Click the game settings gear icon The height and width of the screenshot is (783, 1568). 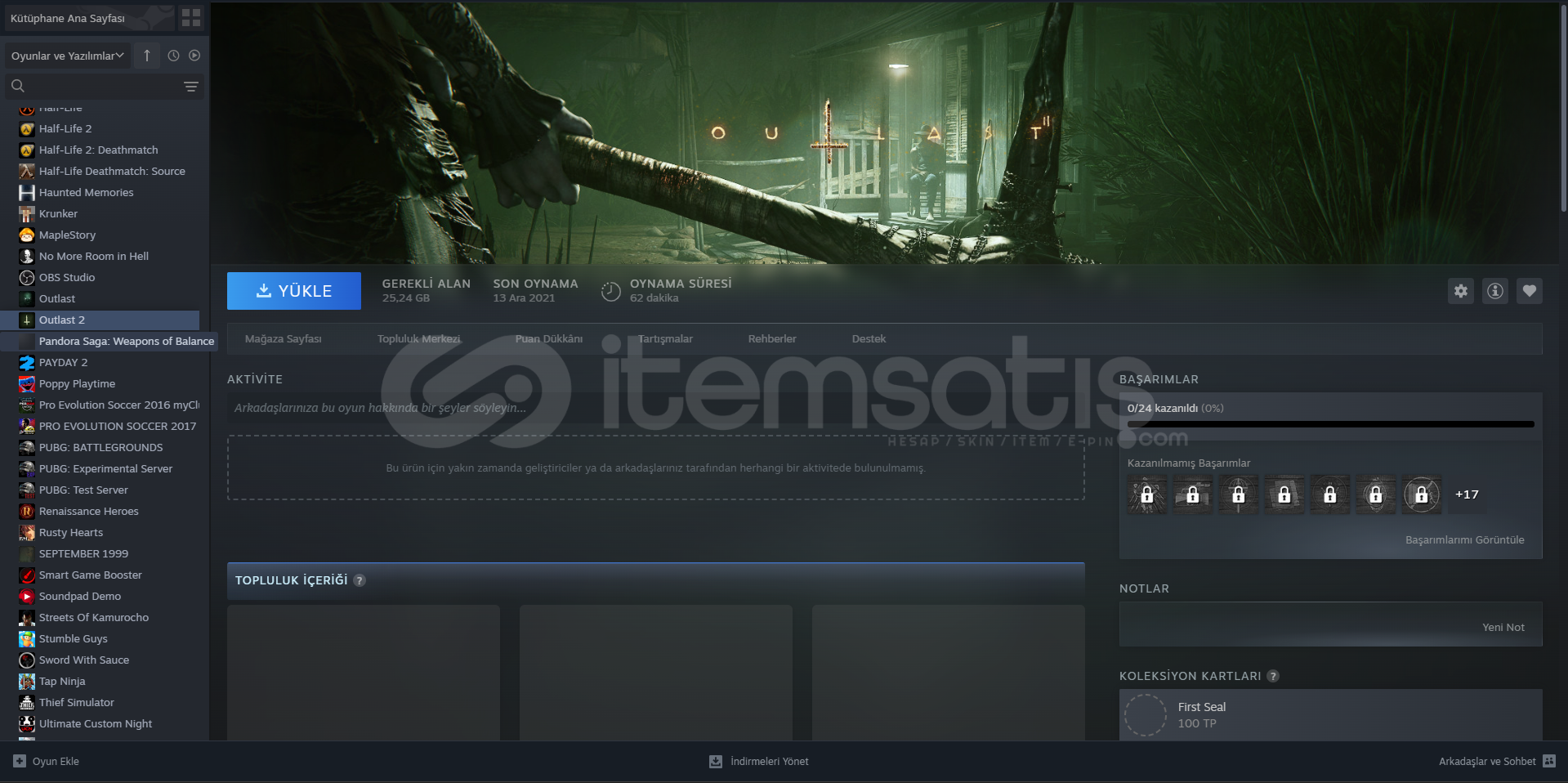click(x=1461, y=290)
